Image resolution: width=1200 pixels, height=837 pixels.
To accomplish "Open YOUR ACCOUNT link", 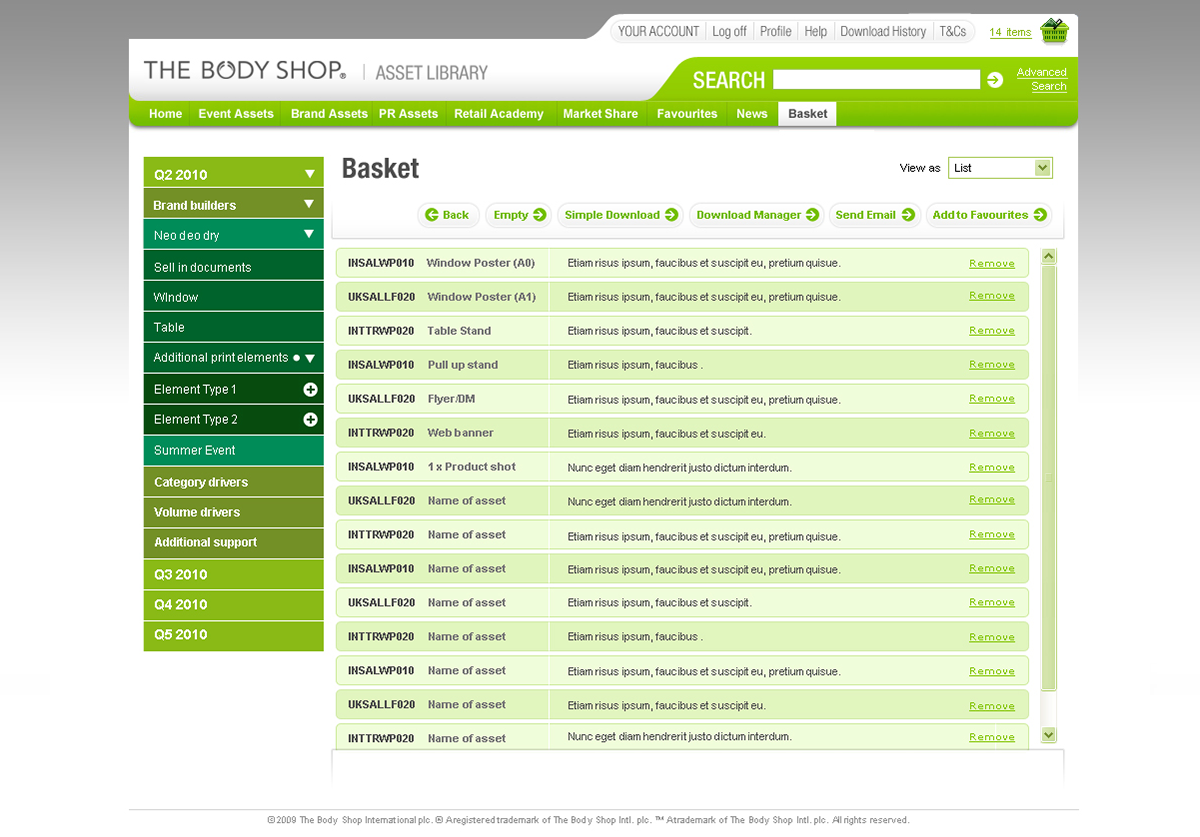I will pyautogui.click(x=658, y=31).
